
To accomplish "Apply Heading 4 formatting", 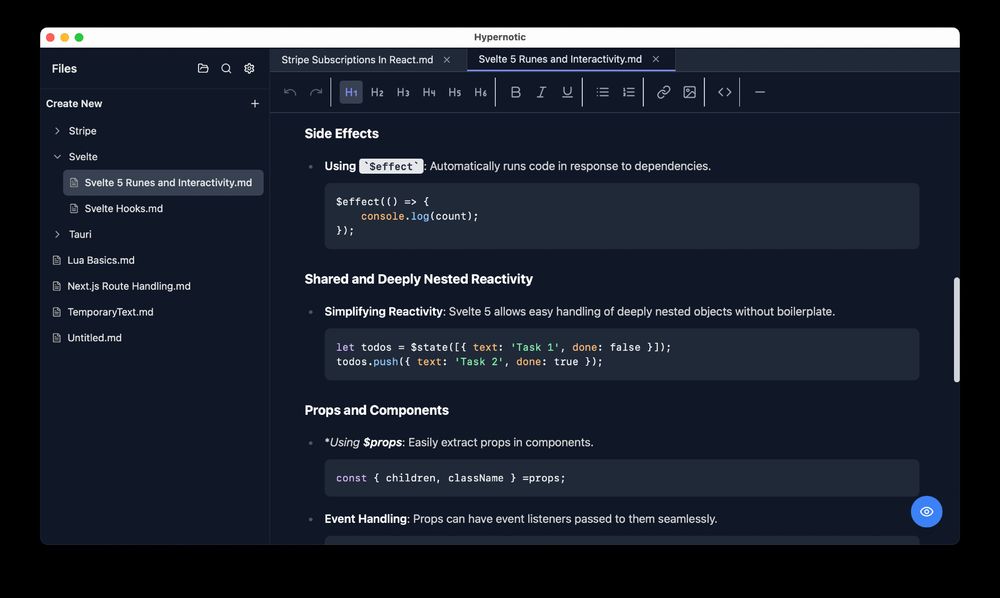I will [x=429, y=92].
